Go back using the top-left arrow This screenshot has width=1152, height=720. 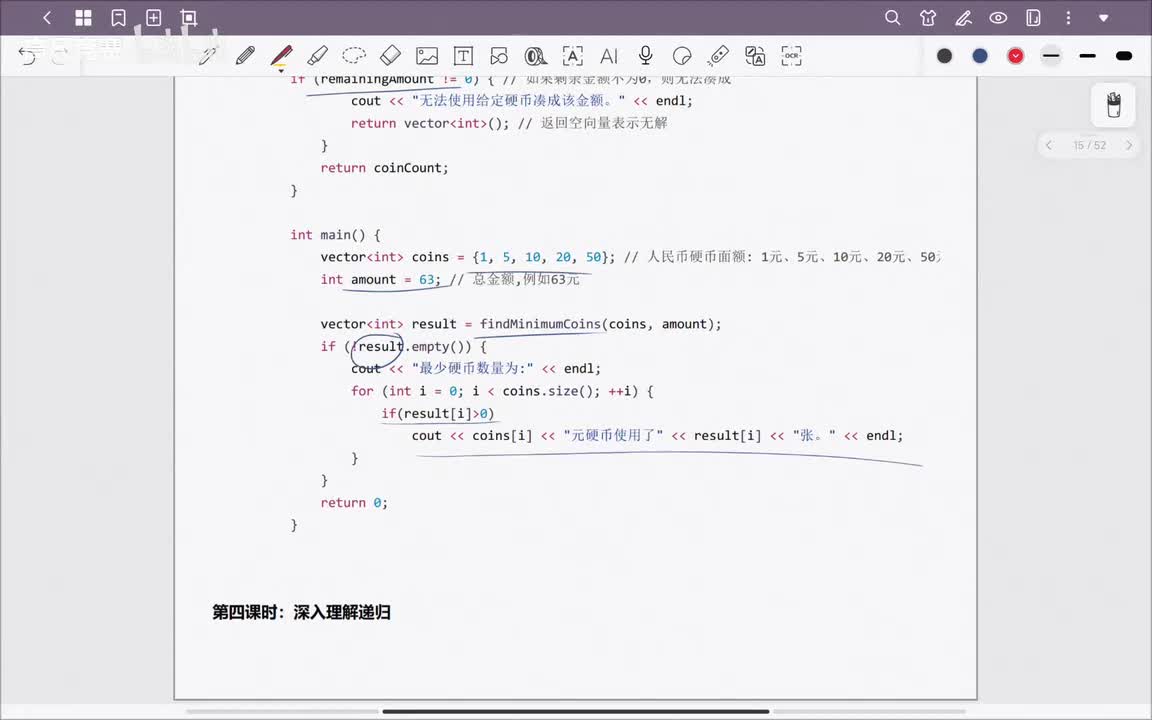pyautogui.click(x=47, y=18)
